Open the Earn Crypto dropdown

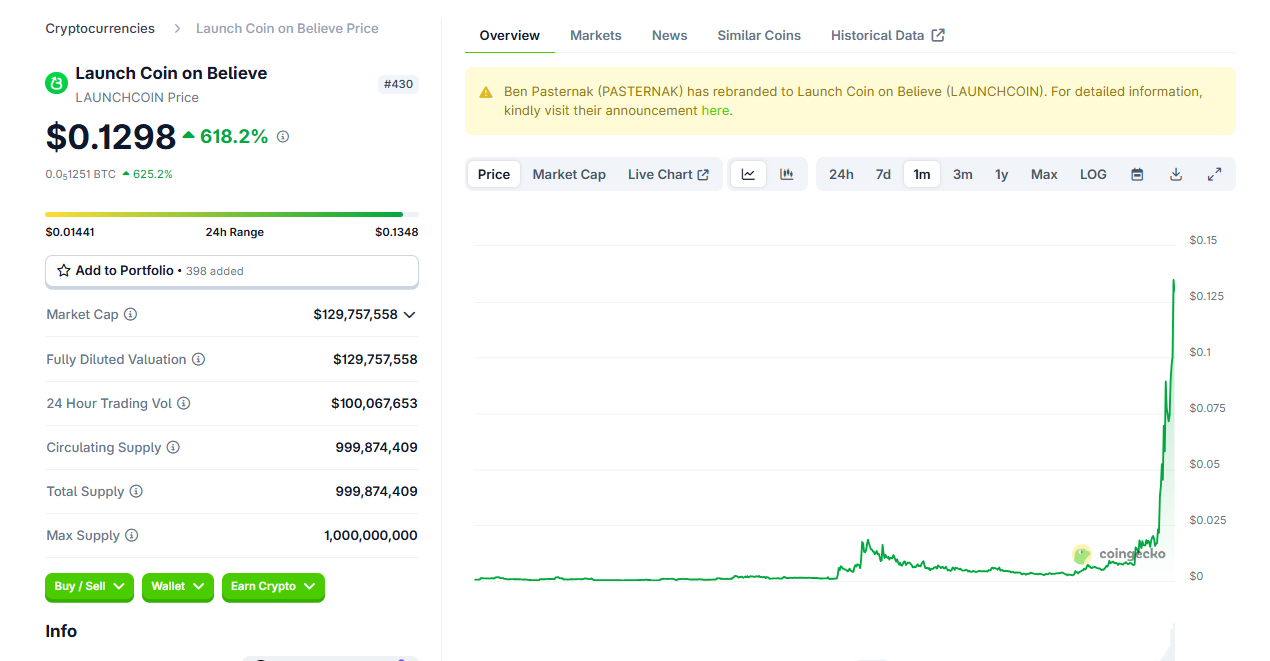click(x=273, y=587)
